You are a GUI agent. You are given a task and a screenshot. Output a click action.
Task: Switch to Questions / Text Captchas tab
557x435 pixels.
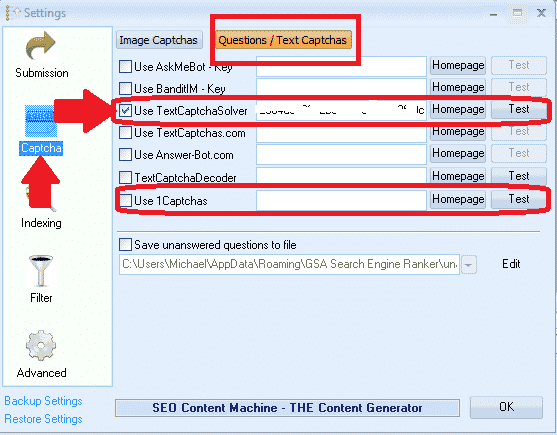click(x=283, y=40)
